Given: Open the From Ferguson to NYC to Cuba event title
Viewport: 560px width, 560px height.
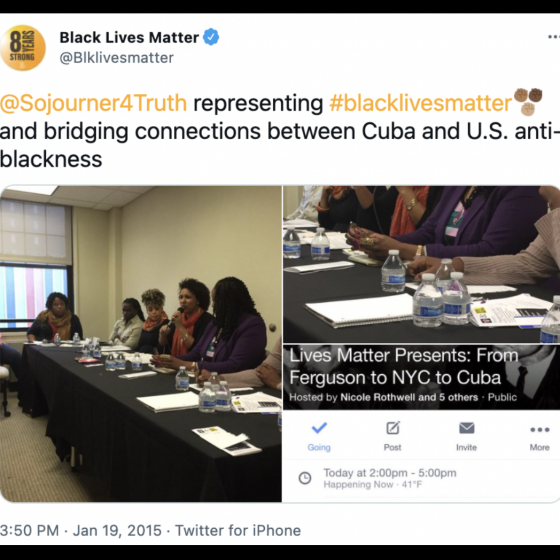Looking at the screenshot, I should (404, 366).
